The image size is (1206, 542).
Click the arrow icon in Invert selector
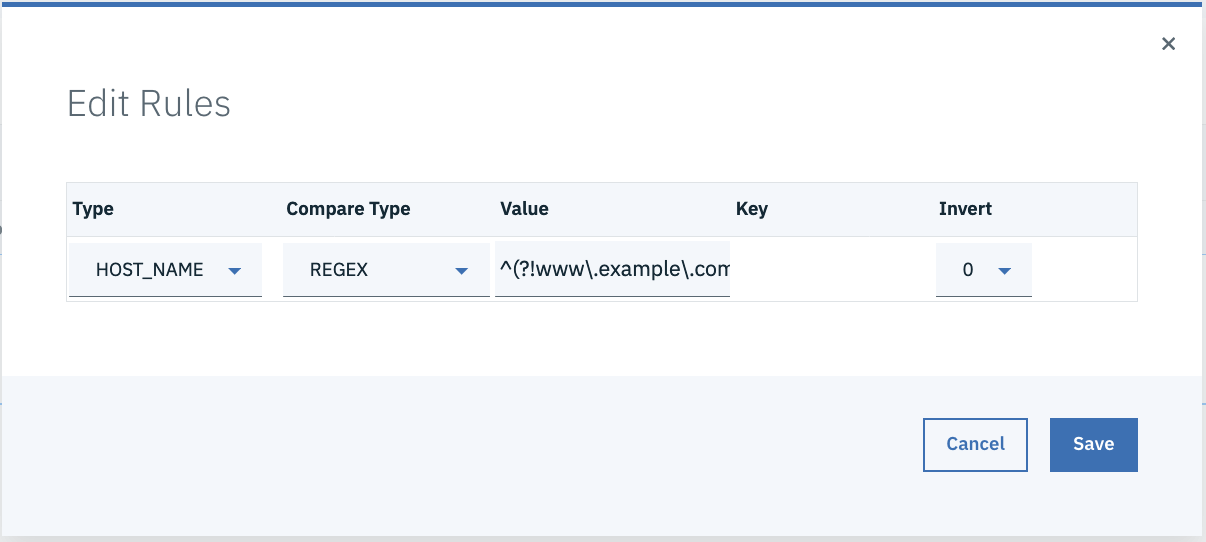point(1004,271)
